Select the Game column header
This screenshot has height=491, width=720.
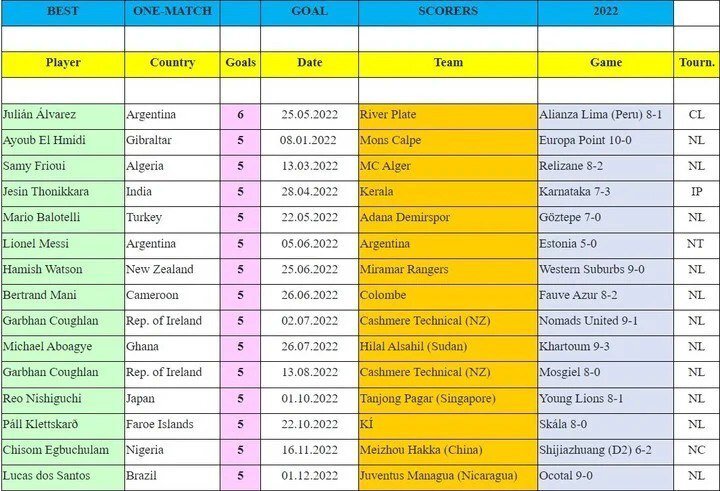pos(605,63)
